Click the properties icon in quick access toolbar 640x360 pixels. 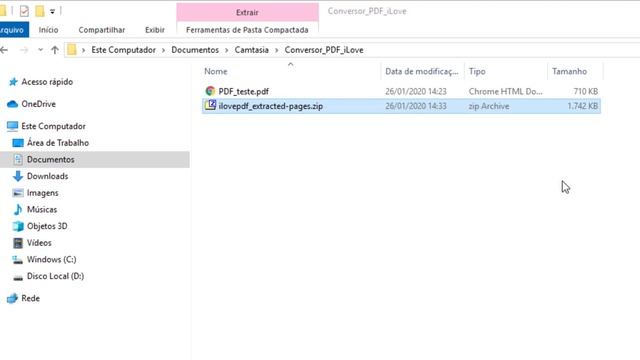coord(24,11)
